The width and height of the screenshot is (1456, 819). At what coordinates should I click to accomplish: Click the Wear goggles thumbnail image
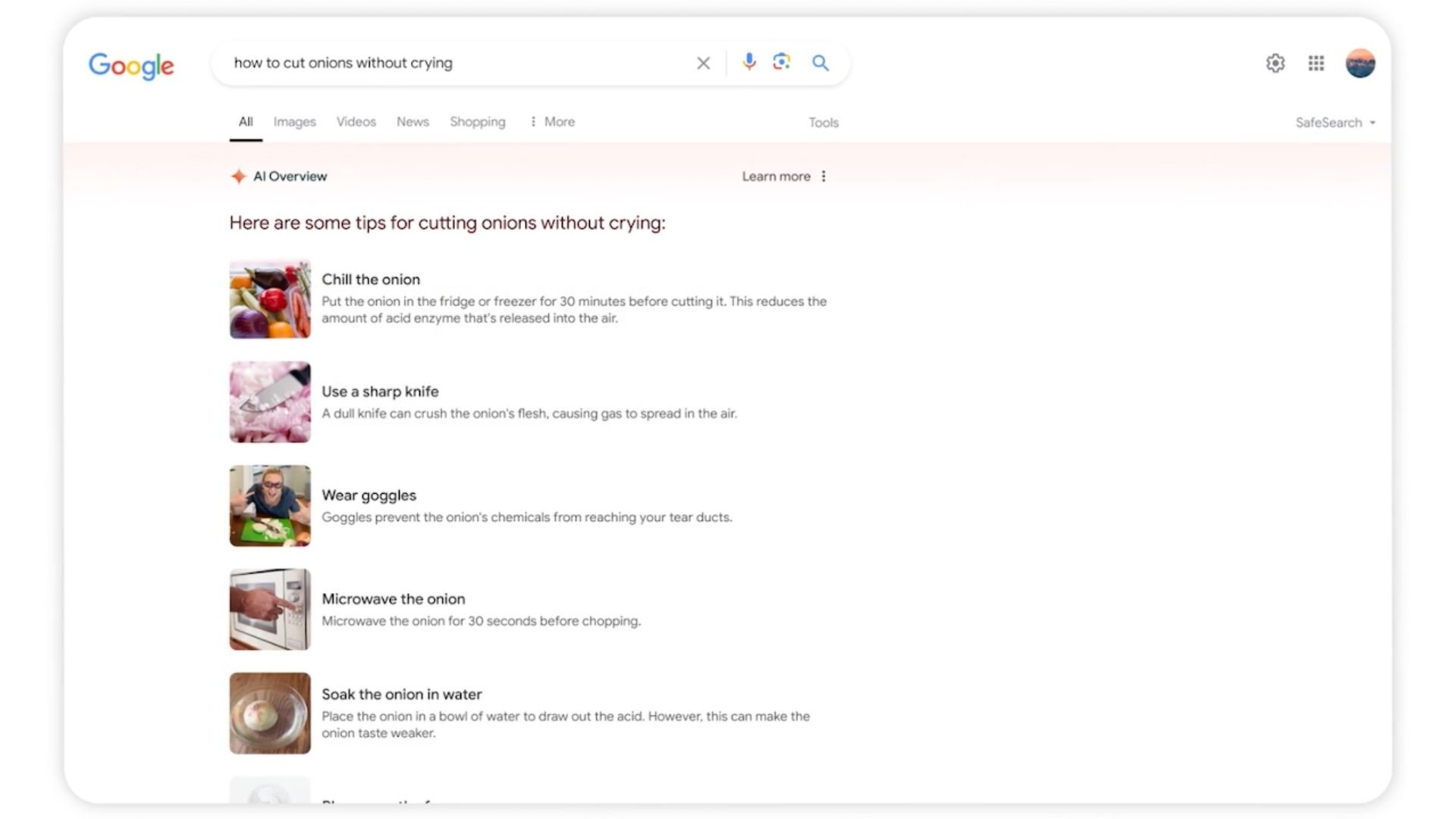coord(269,505)
